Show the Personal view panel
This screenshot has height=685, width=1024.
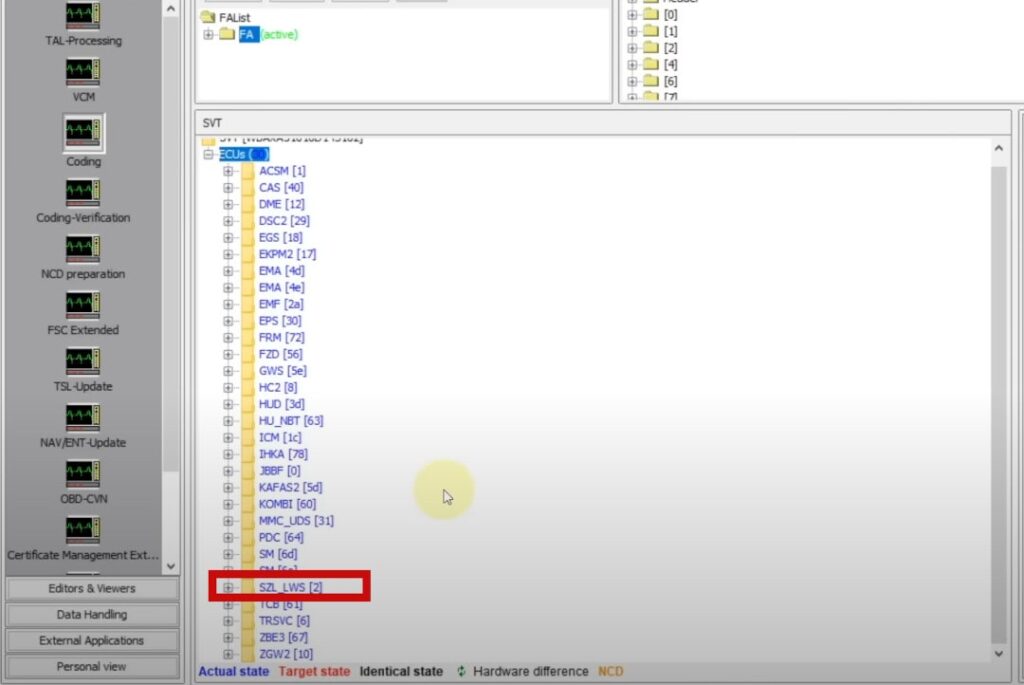coord(92,666)
